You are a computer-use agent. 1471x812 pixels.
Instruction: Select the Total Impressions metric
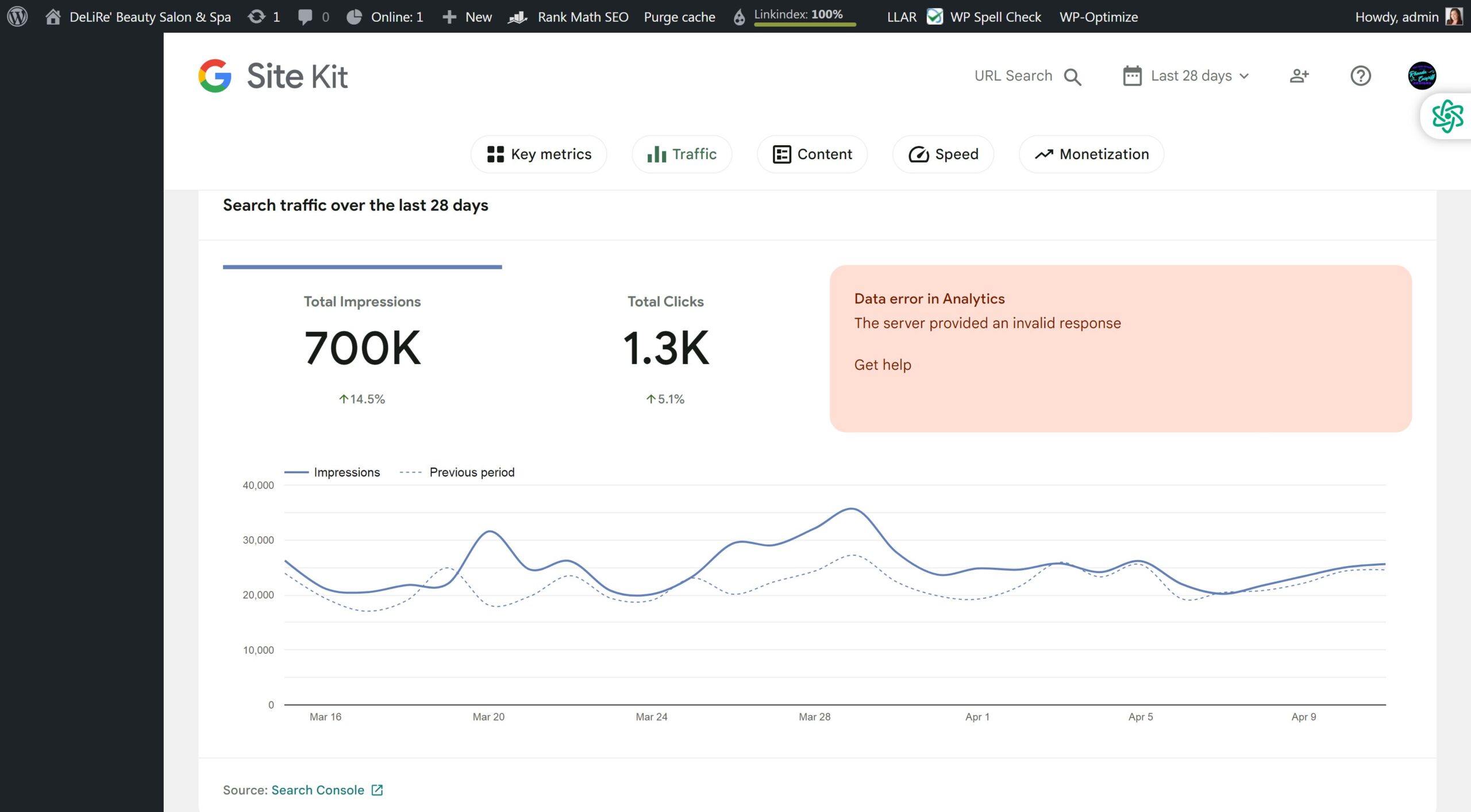click(x=363, y=349)
